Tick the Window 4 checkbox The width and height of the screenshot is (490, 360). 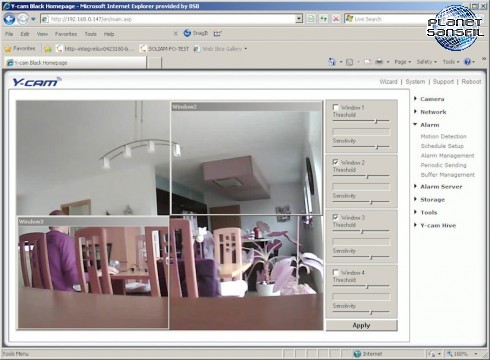click(336, 272)
